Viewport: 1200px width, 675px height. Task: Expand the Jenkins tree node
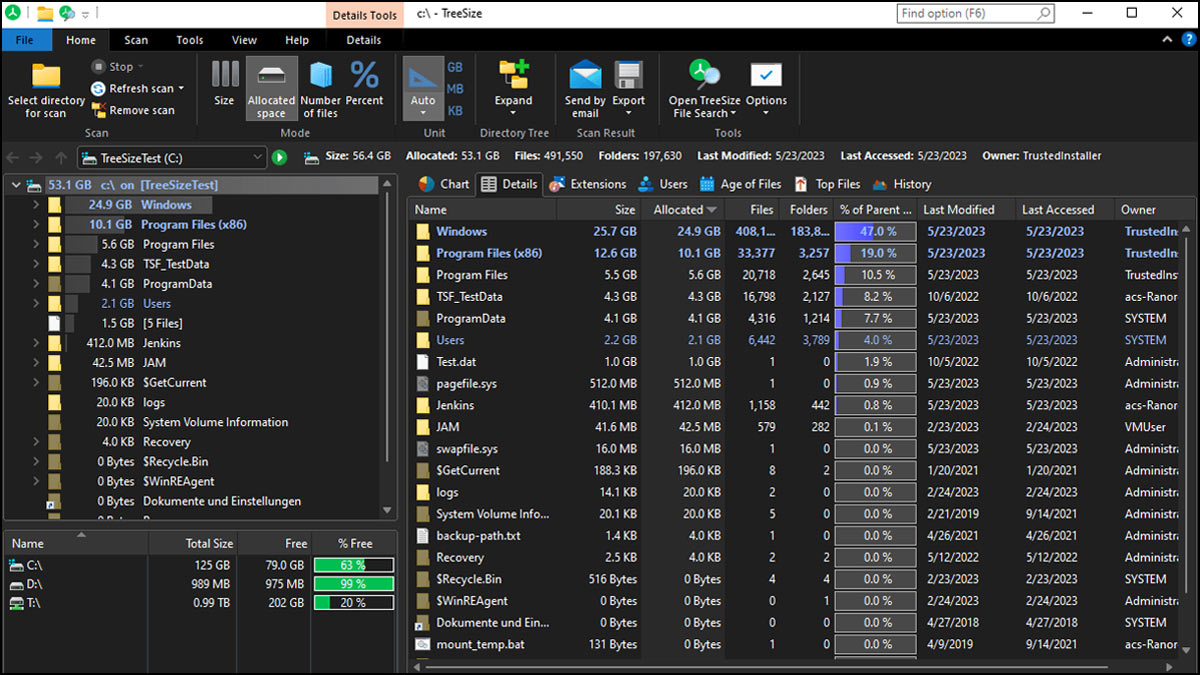pyautogui.click(x=37, y=343)
